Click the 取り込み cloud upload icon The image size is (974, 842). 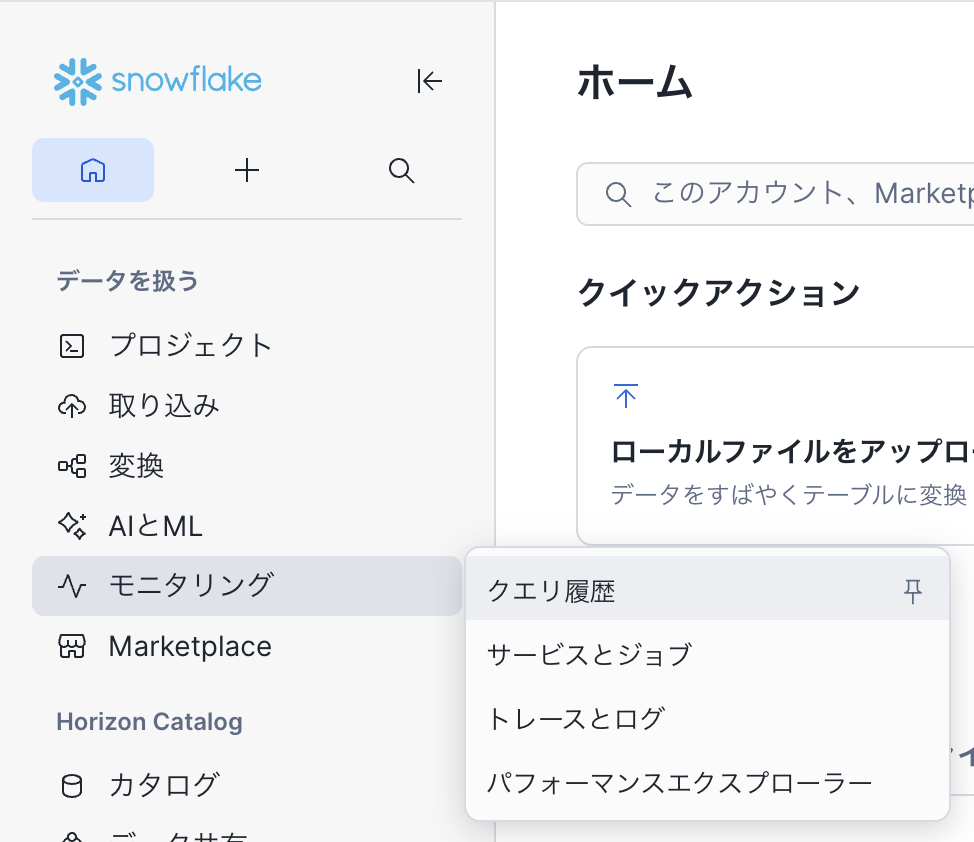[x=72, y=406]
